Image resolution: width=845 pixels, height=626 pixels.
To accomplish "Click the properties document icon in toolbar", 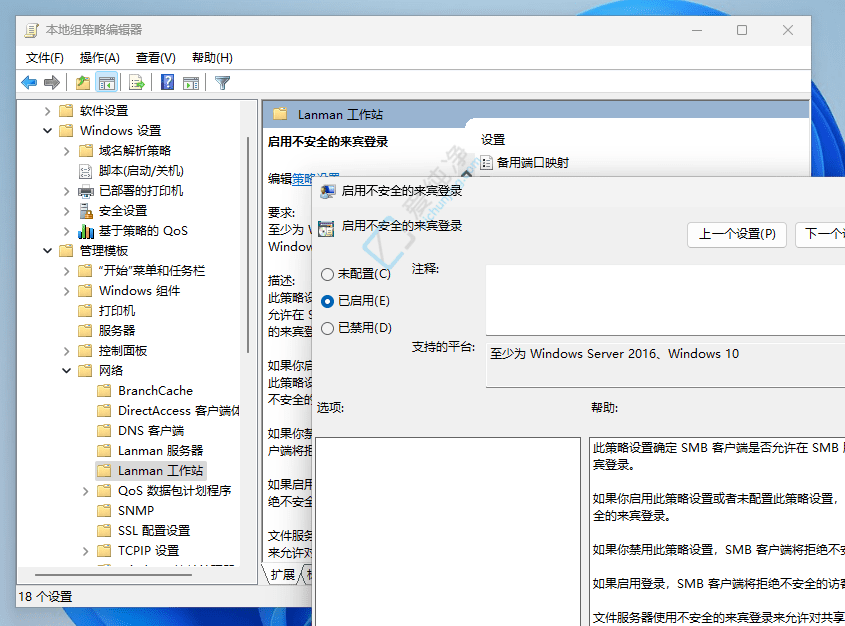I will 84,82.
